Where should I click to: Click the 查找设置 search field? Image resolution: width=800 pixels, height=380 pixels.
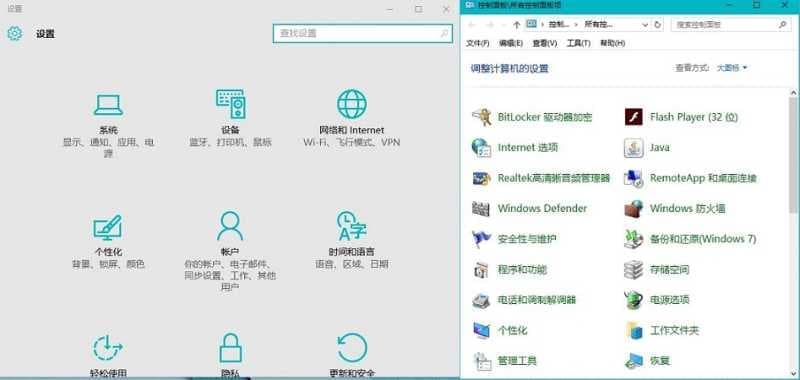point(363,33)
